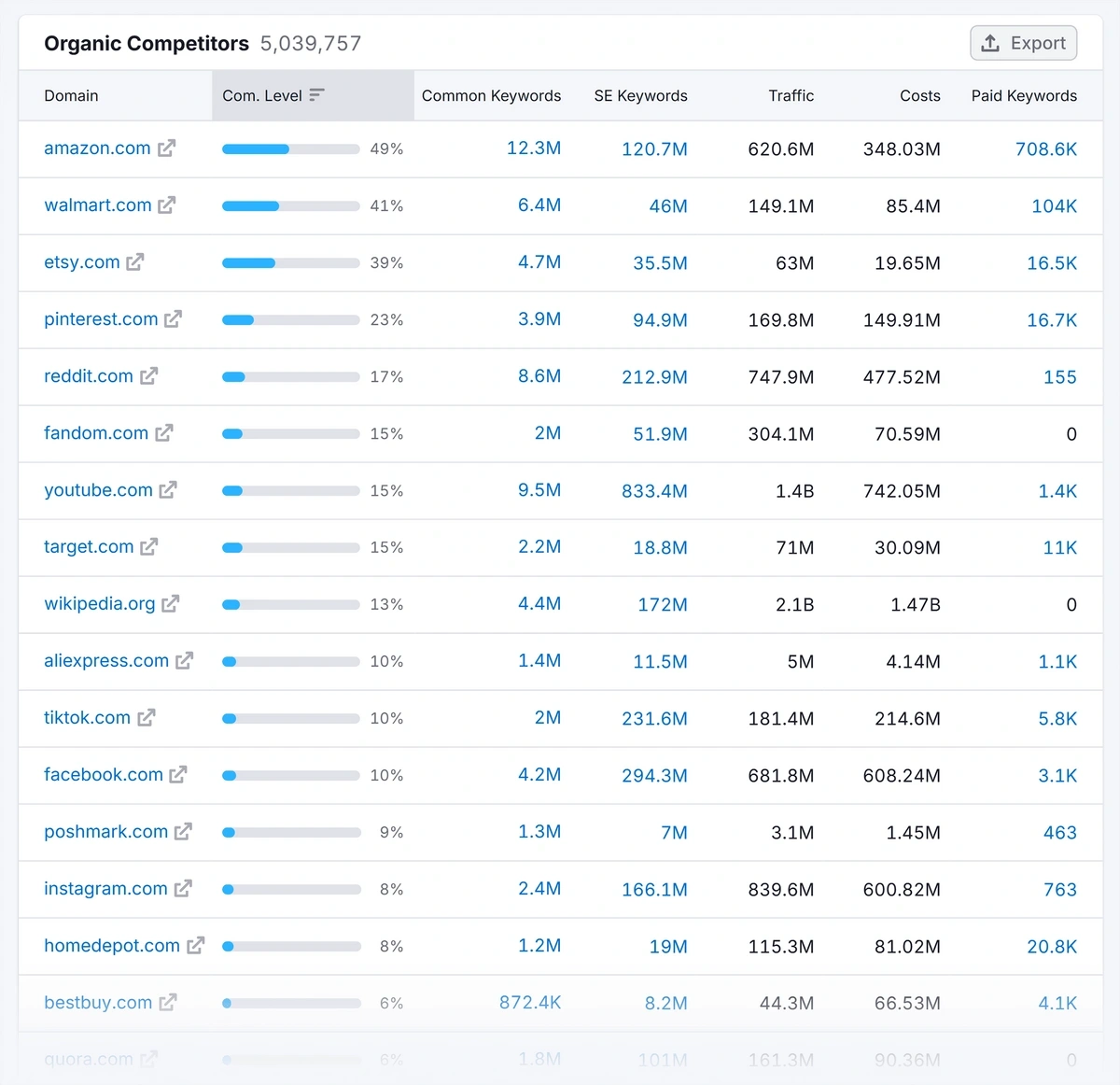Viewport: 1120px width, 1085px height.
Task: Click amazon.com's 49% competition level bar
Action: point(291,149)
